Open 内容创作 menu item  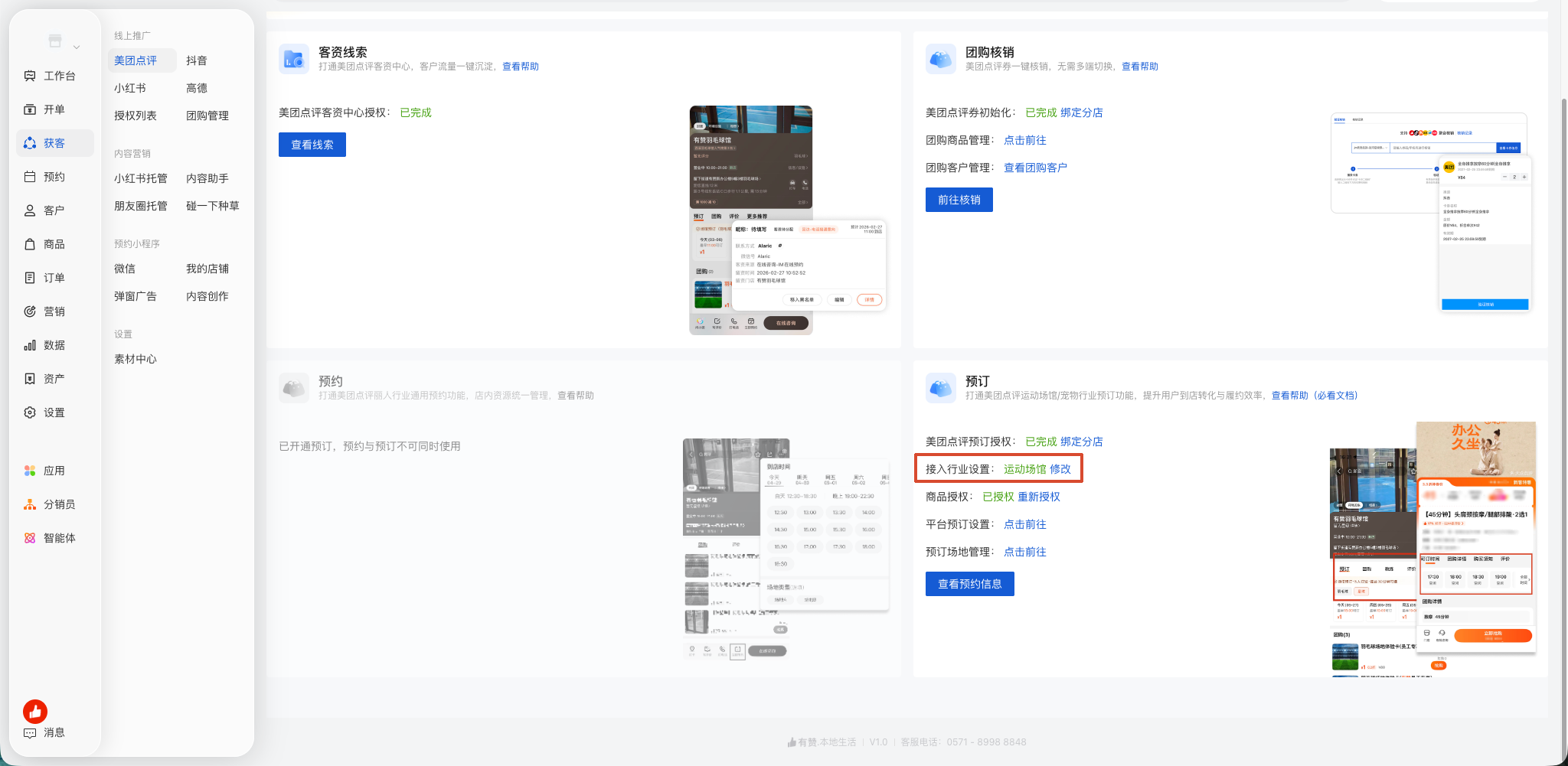pos(207,296)
